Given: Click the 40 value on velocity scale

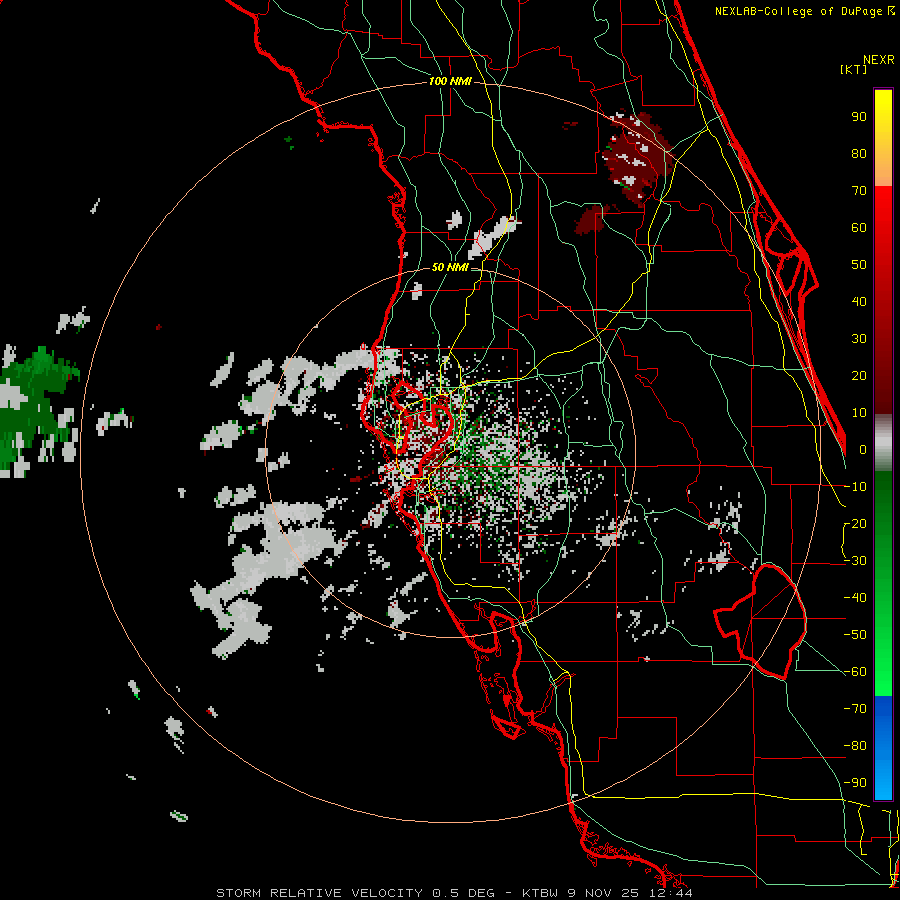Looking at the screenshot, I should coord(859,302).
